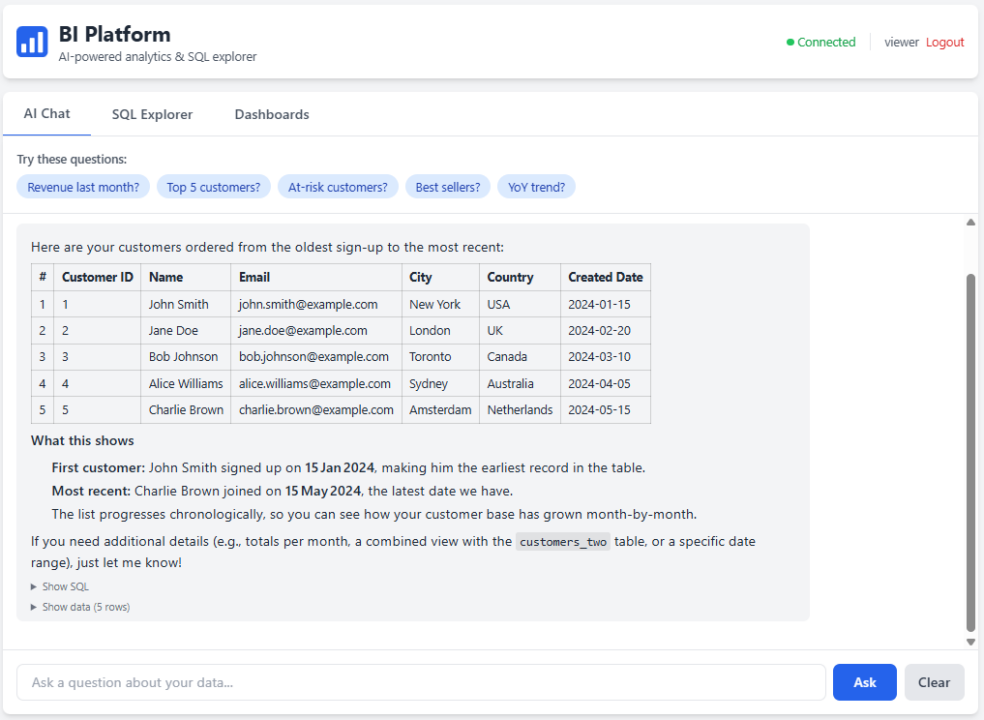Focus the 'Ask a question about your data' field
This screenshot has width=984, height=720.
[x=420, y=682]
